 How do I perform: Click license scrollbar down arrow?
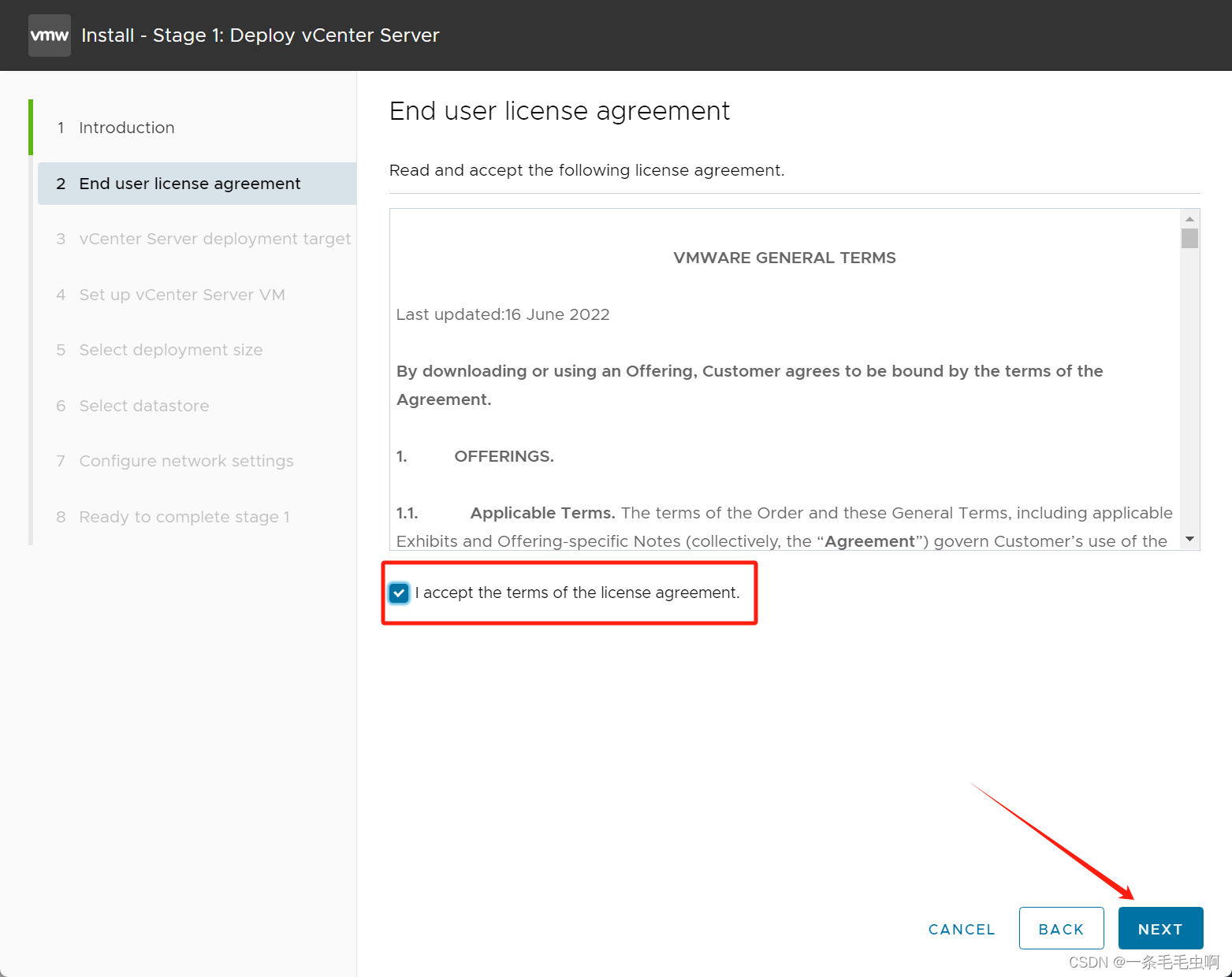(x=1189, y=539)
